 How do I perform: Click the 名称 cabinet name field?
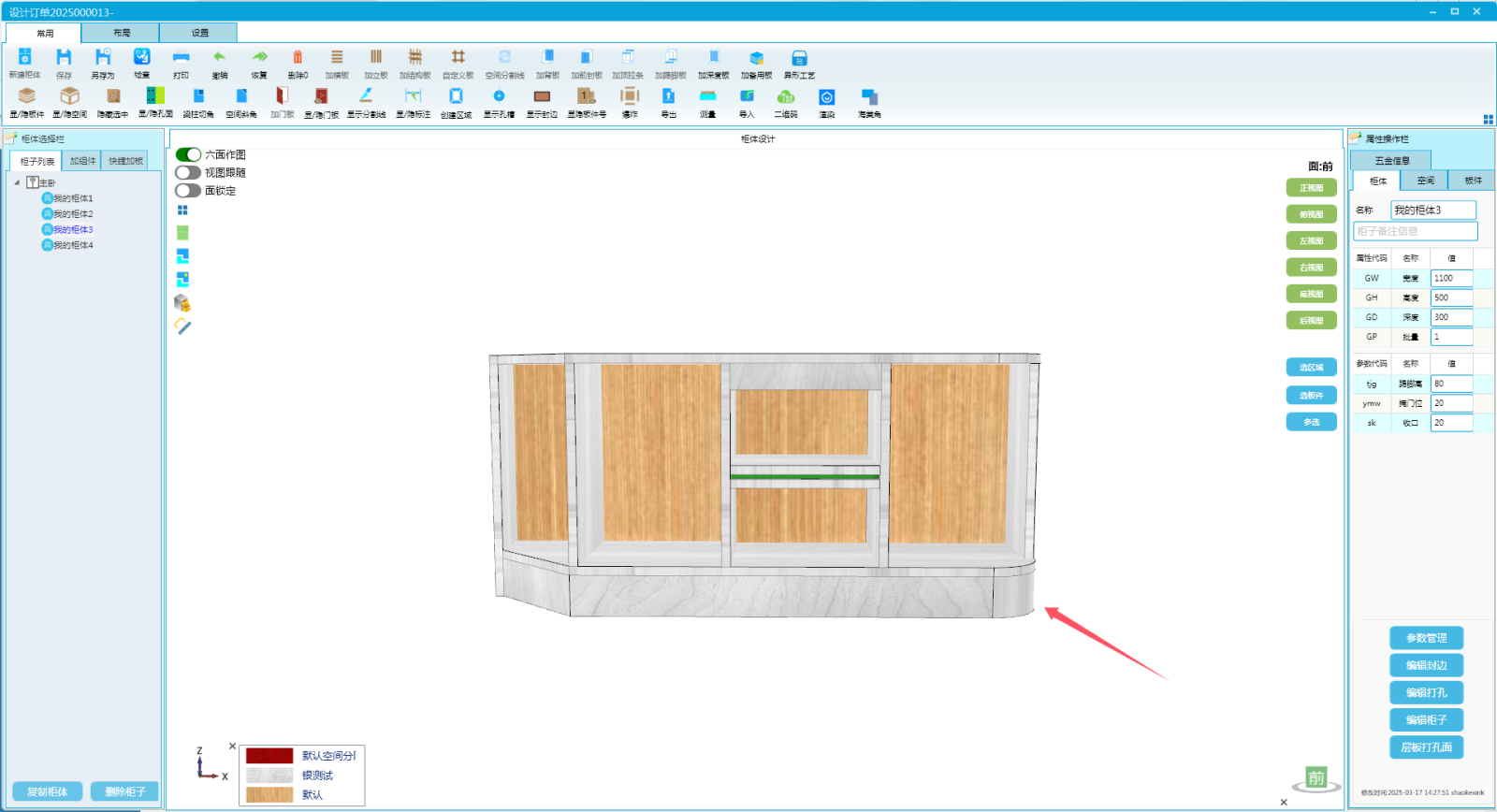pos(1433,210)
